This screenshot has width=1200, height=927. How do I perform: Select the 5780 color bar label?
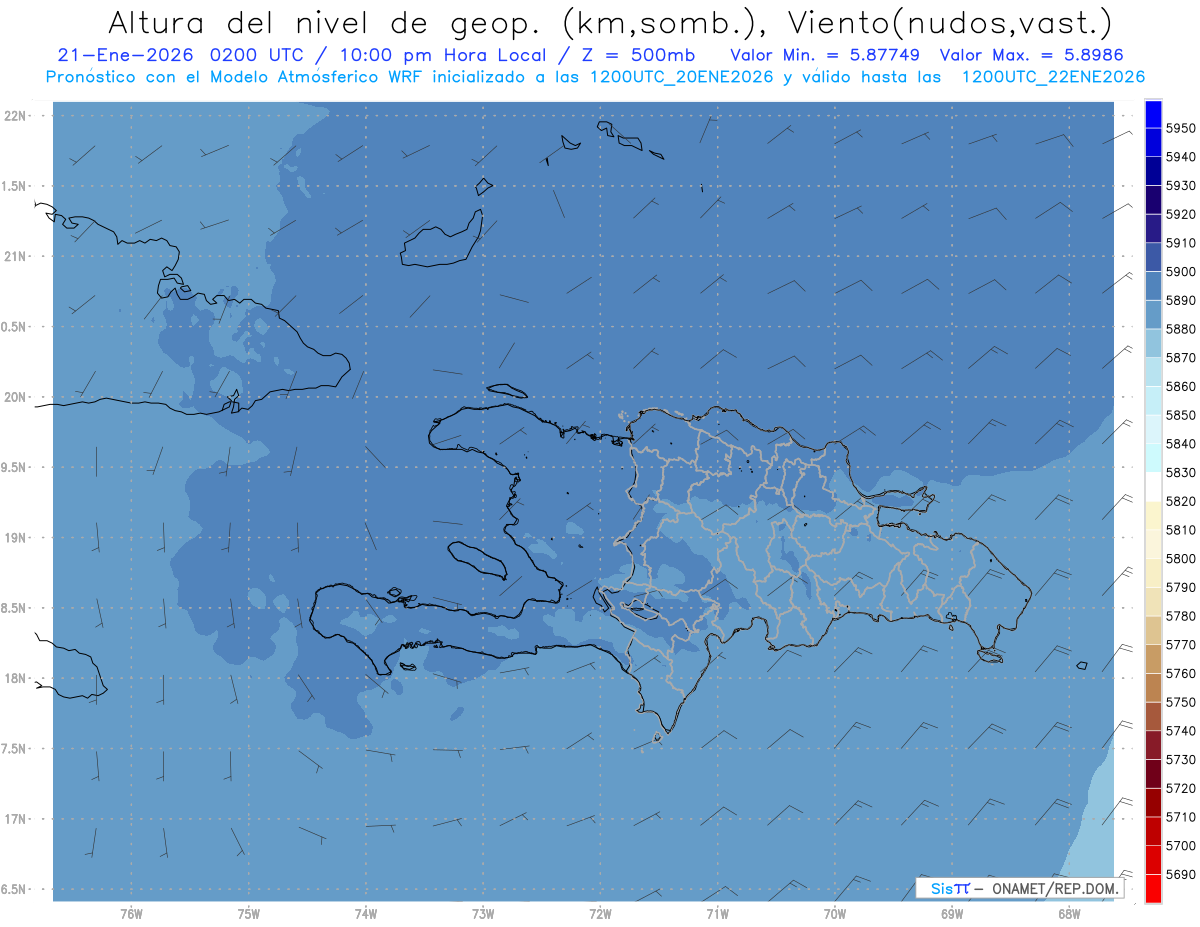pyautogui.click(x=1180, y=615)
